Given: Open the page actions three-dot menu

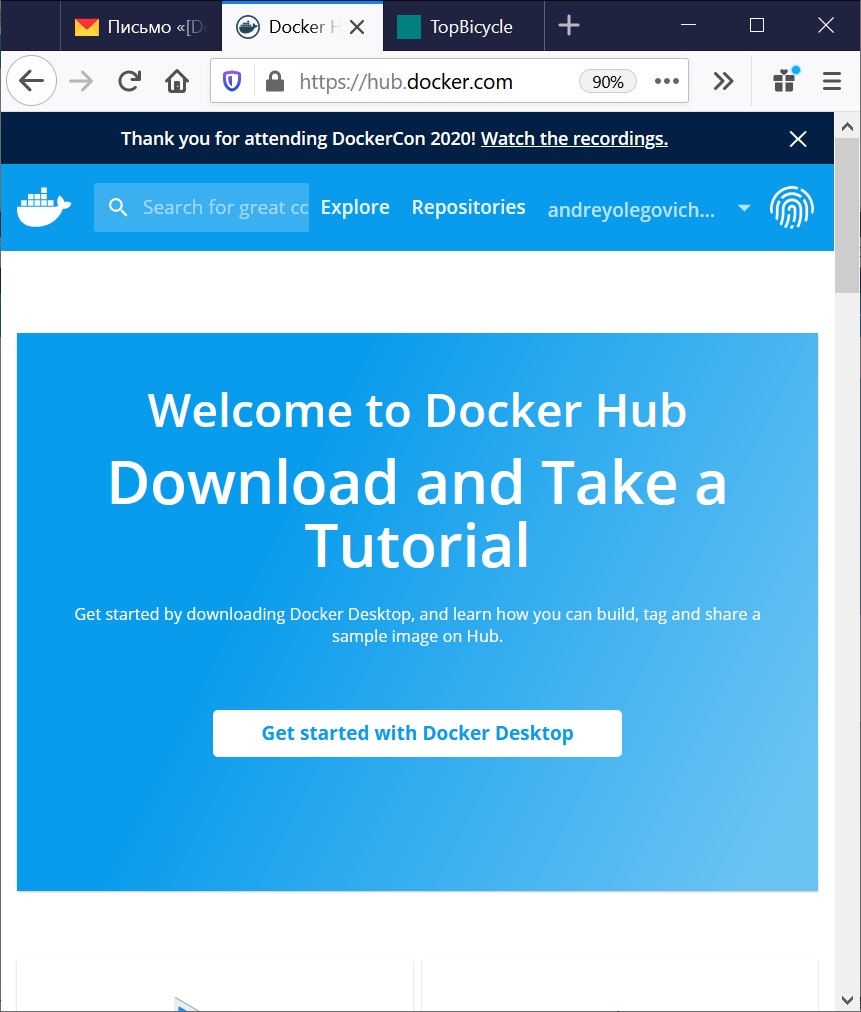Looking at the screenshot, I should 667,81.
